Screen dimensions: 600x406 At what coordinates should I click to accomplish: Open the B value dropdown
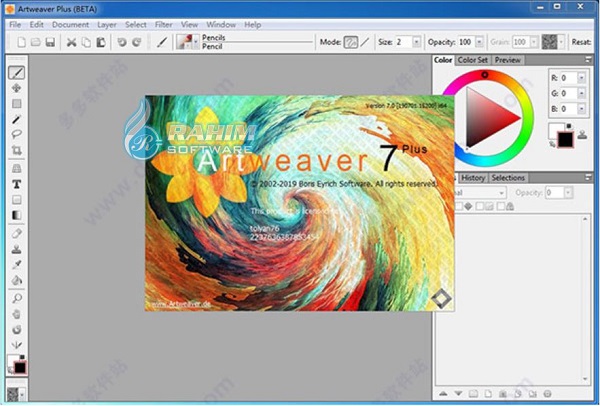click(x=582, y=109)
